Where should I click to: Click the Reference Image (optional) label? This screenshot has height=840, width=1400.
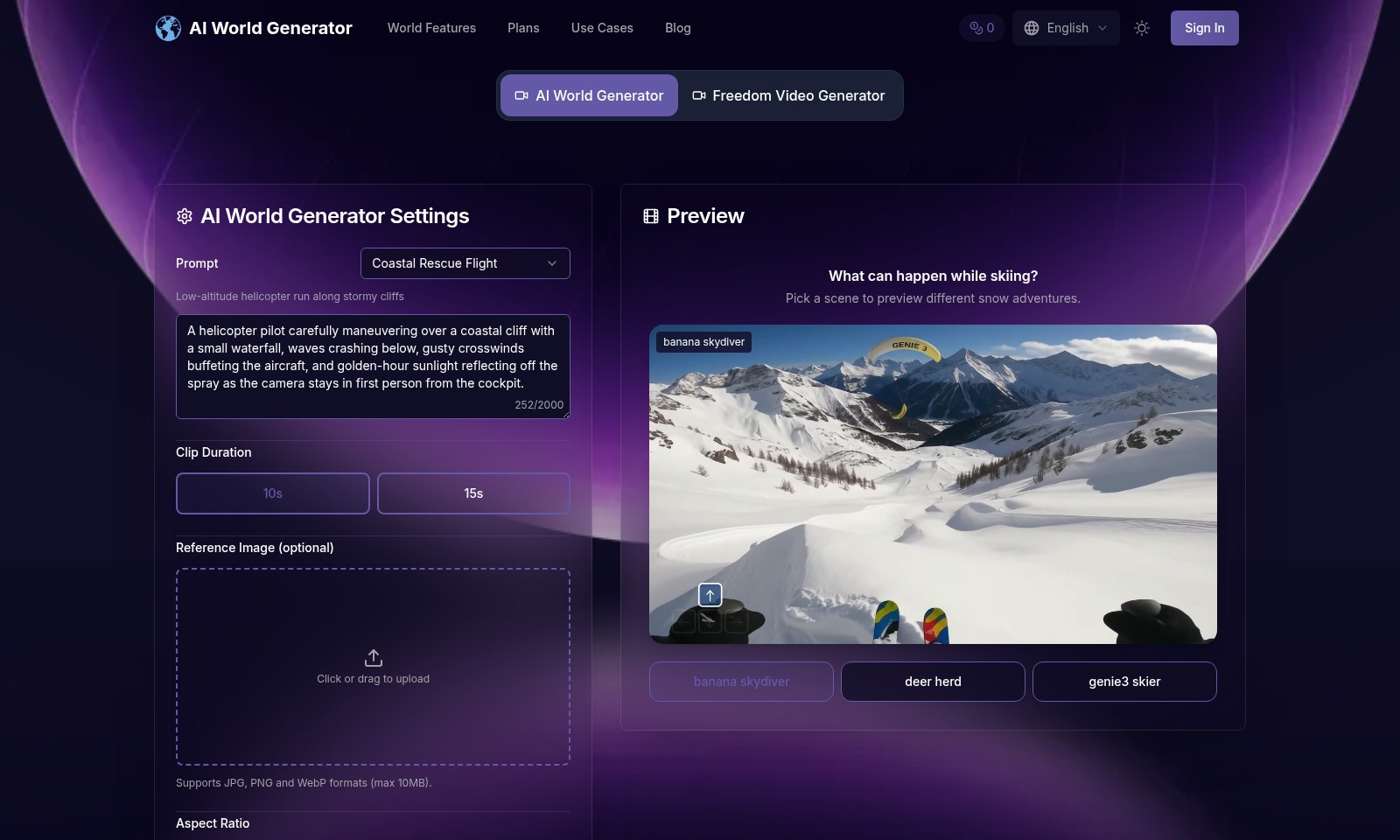tap(255, 548)
